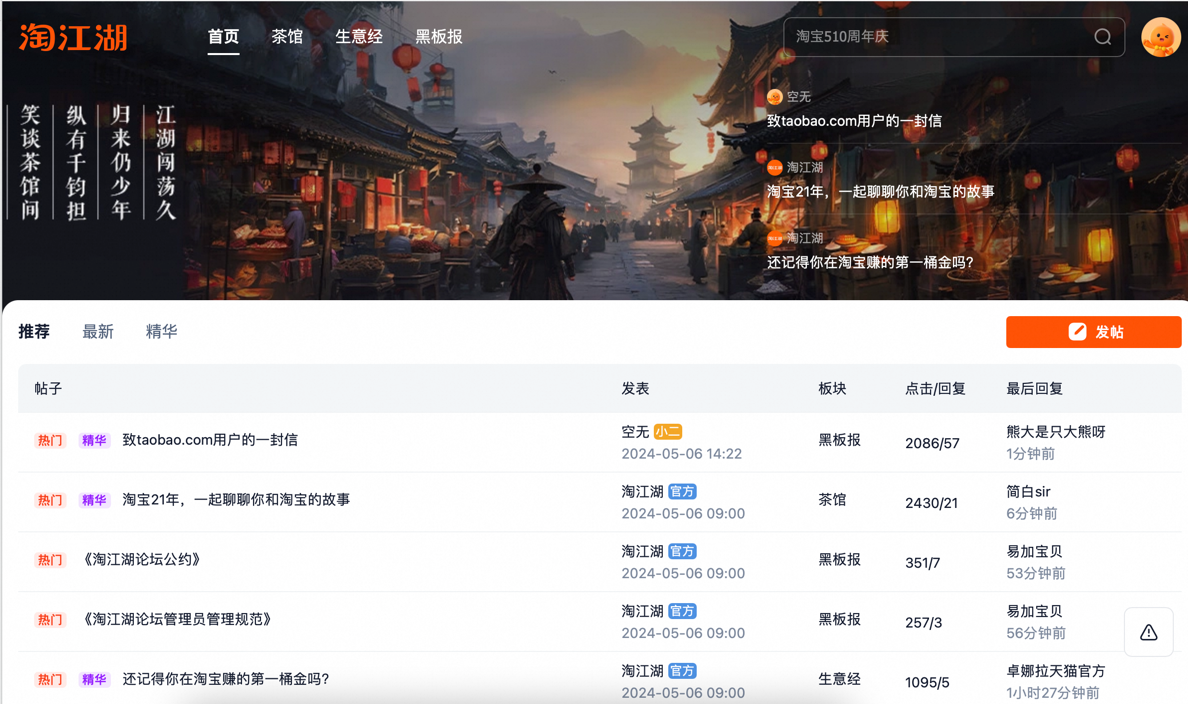Image resolution: width=1188 pixels, height=704 pixels.
Task: Click 精华 tag on 淘宝21年 row
Action: (94, 500)
